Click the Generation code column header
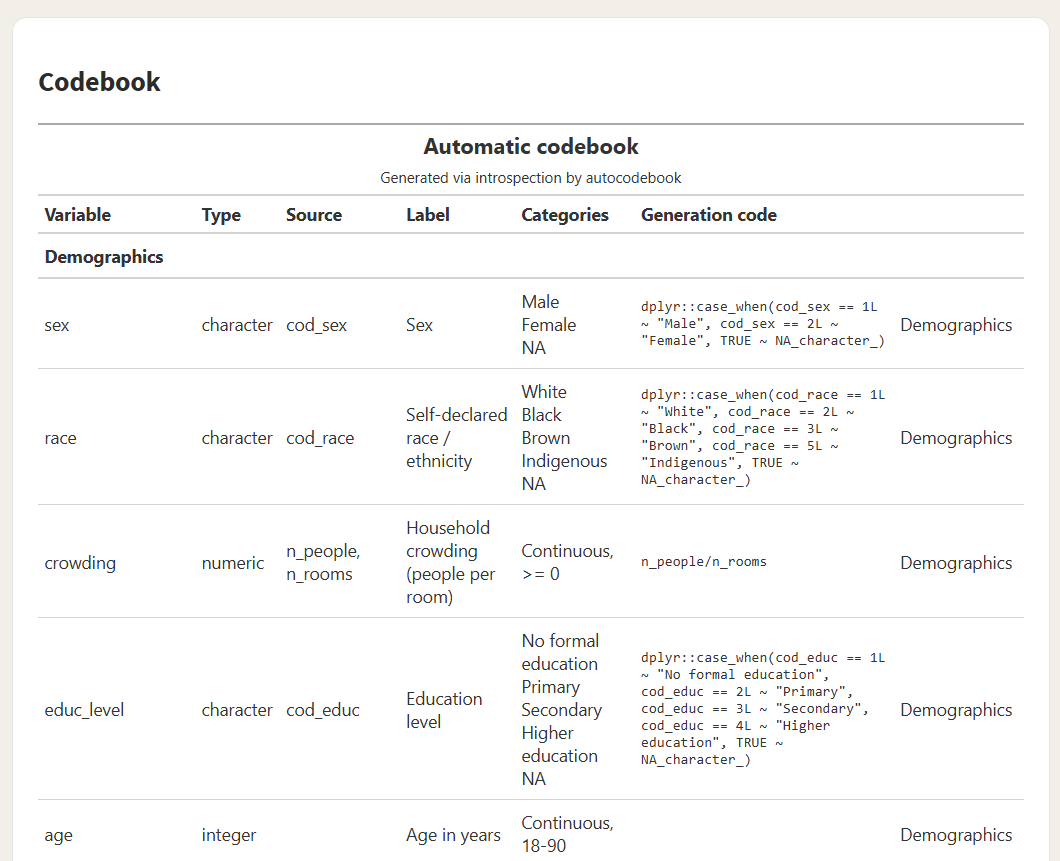This screenshot has width=1060, height=861. click(708, 215)
